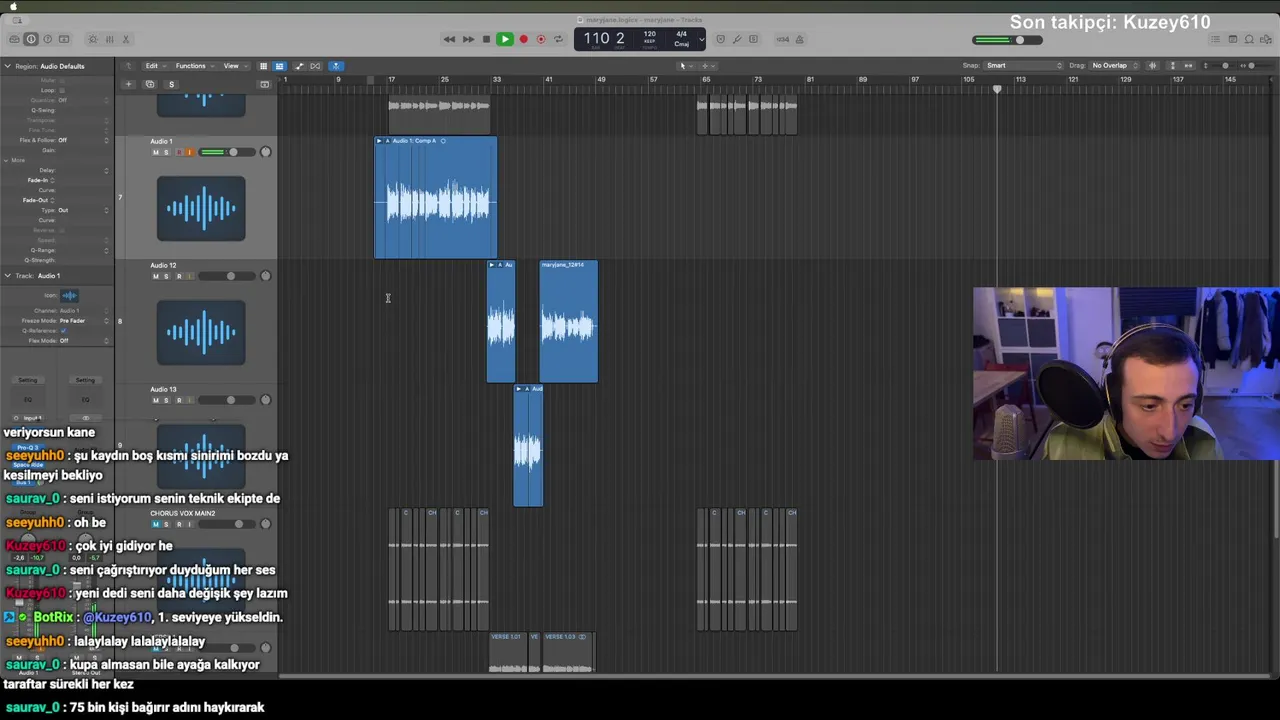The image size is (1280, 720).
Task: Click the add track plus button
Action: [128, 84]
